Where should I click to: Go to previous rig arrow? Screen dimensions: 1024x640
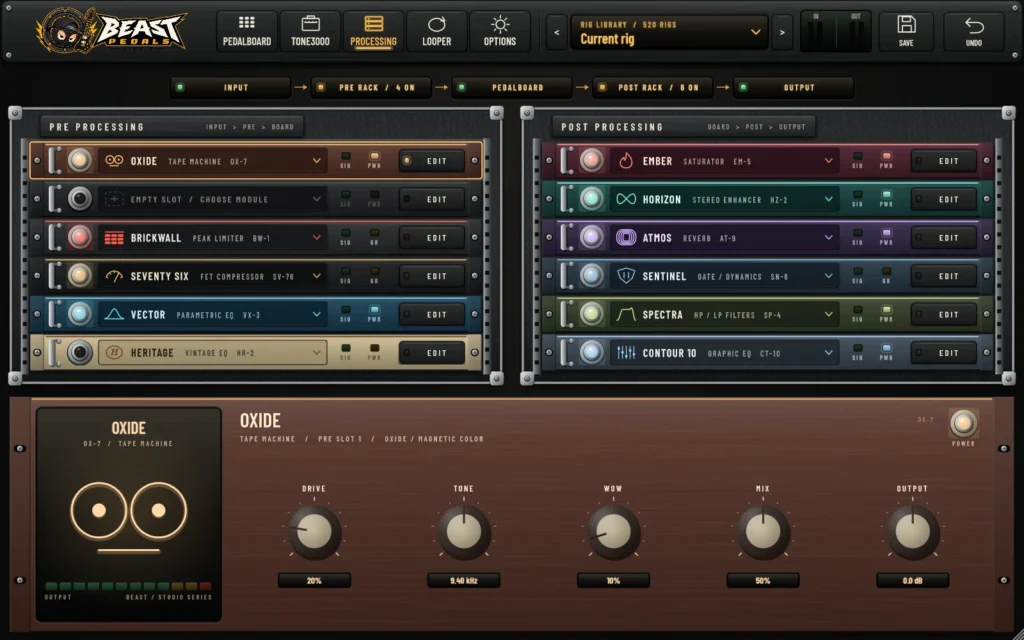tap(556, 32)
